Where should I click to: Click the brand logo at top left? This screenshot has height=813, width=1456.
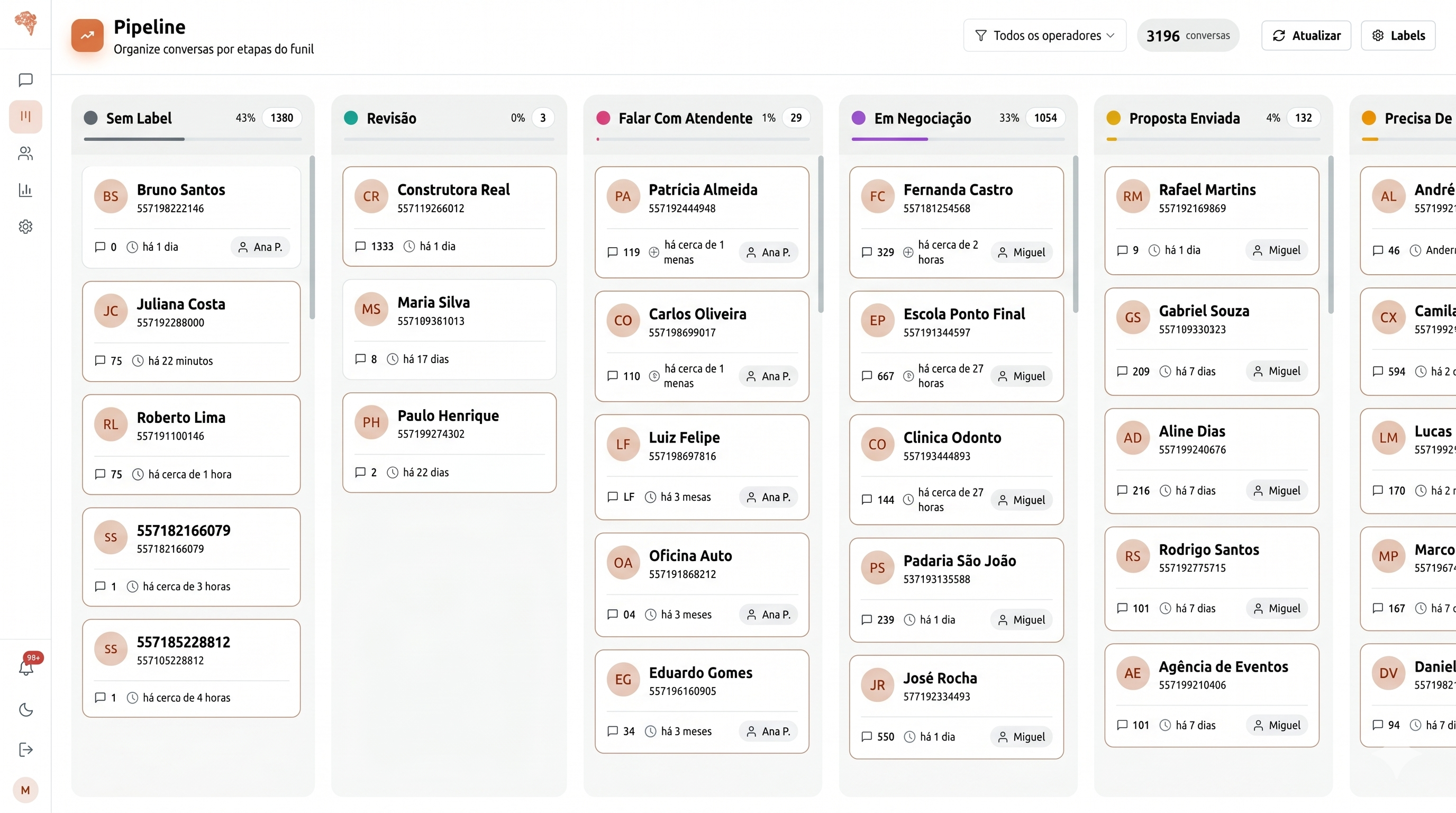pos(25,24)
